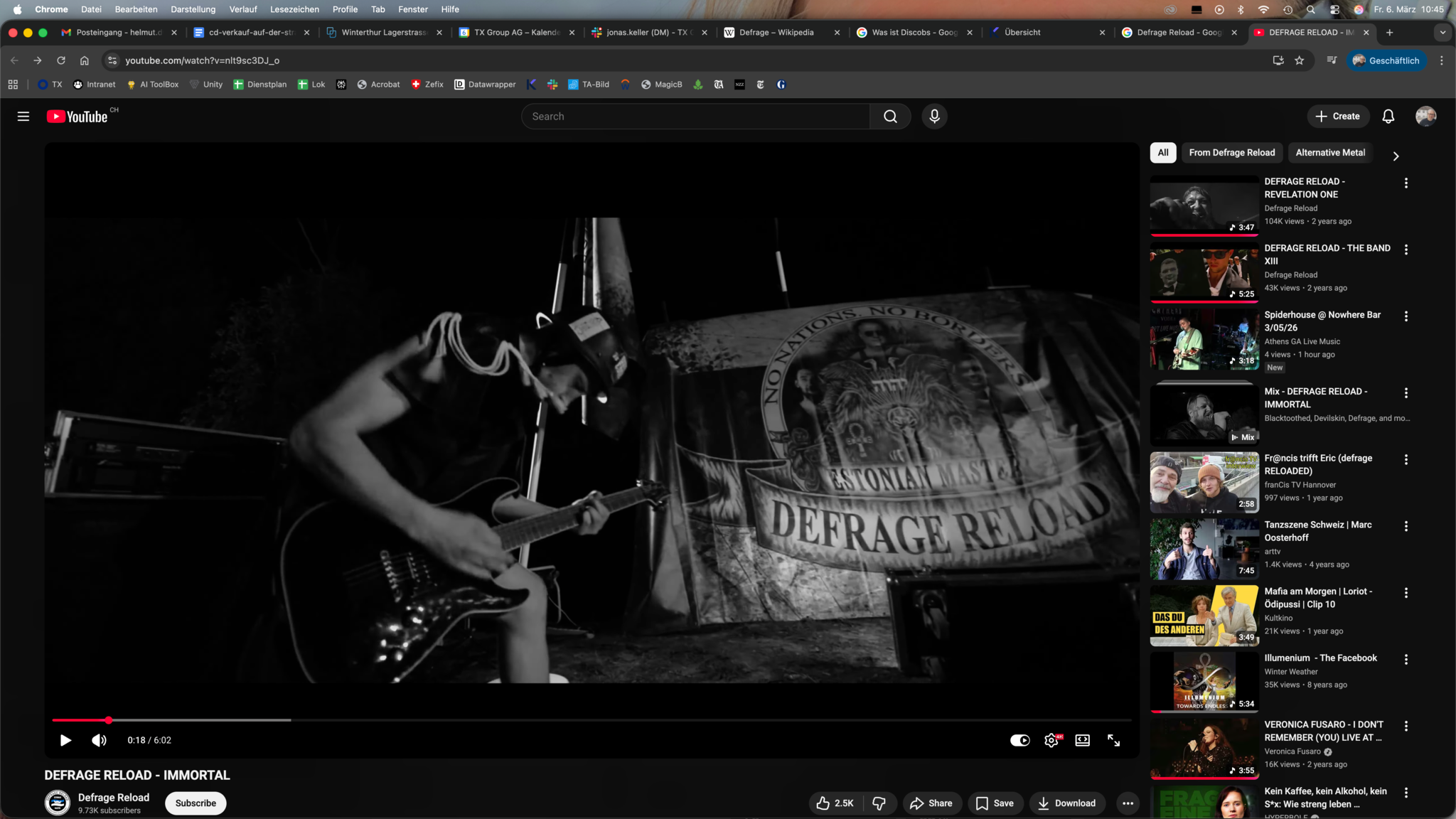The image size is (1456, 819).
Task: Subscribe to Defrage Reload channel
Action: point(196,803)
